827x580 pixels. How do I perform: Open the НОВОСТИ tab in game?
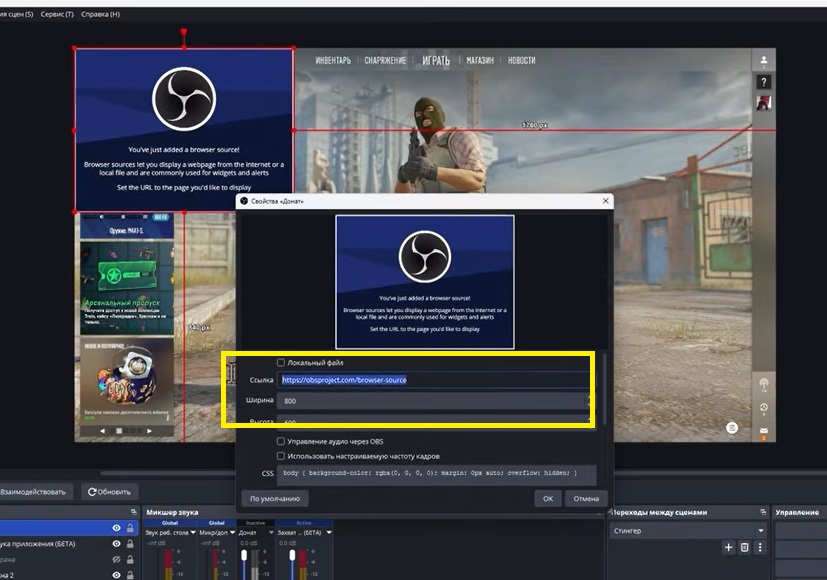click(522, 61)
